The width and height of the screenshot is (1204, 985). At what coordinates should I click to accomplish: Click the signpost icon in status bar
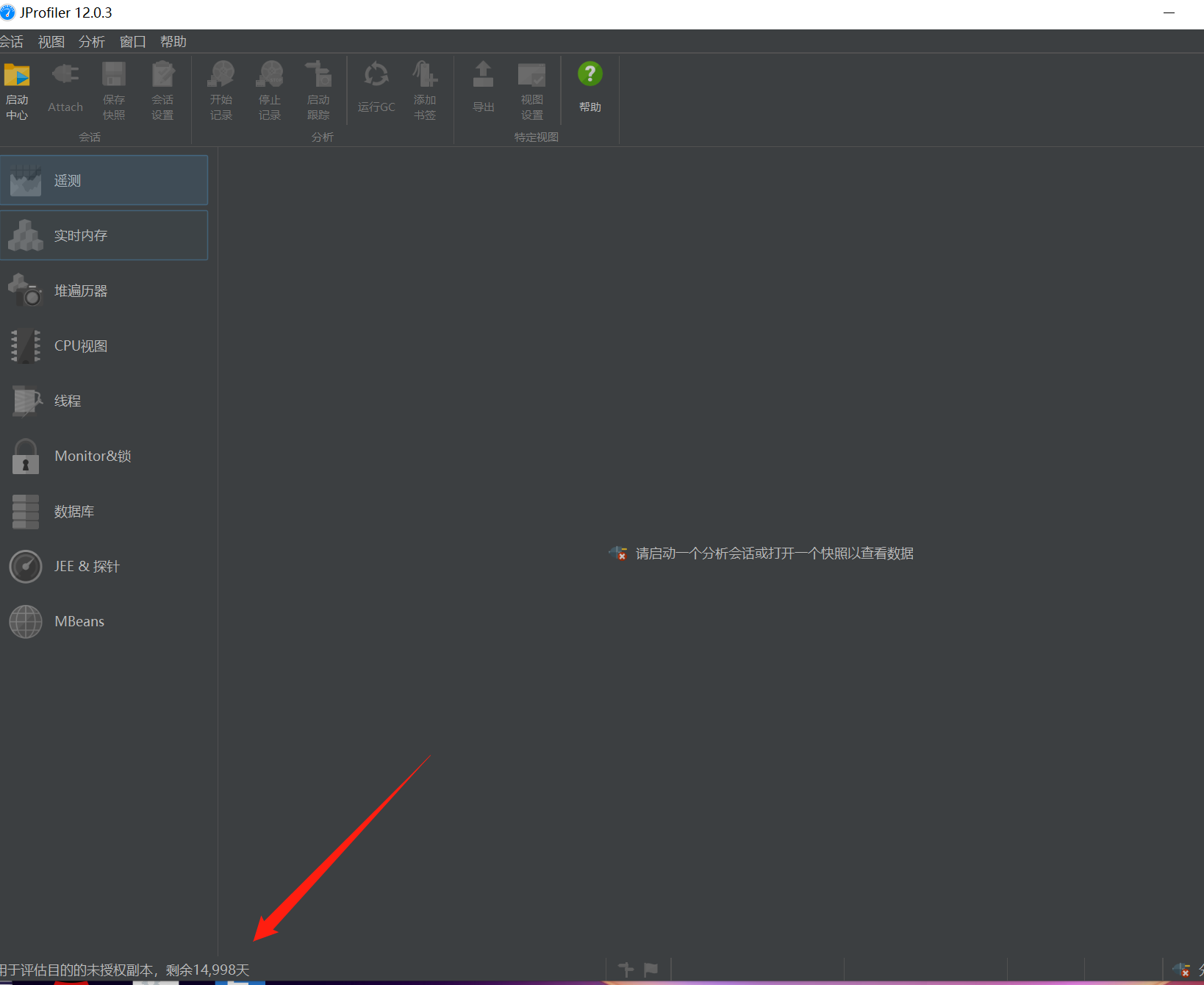click(626, 970)
